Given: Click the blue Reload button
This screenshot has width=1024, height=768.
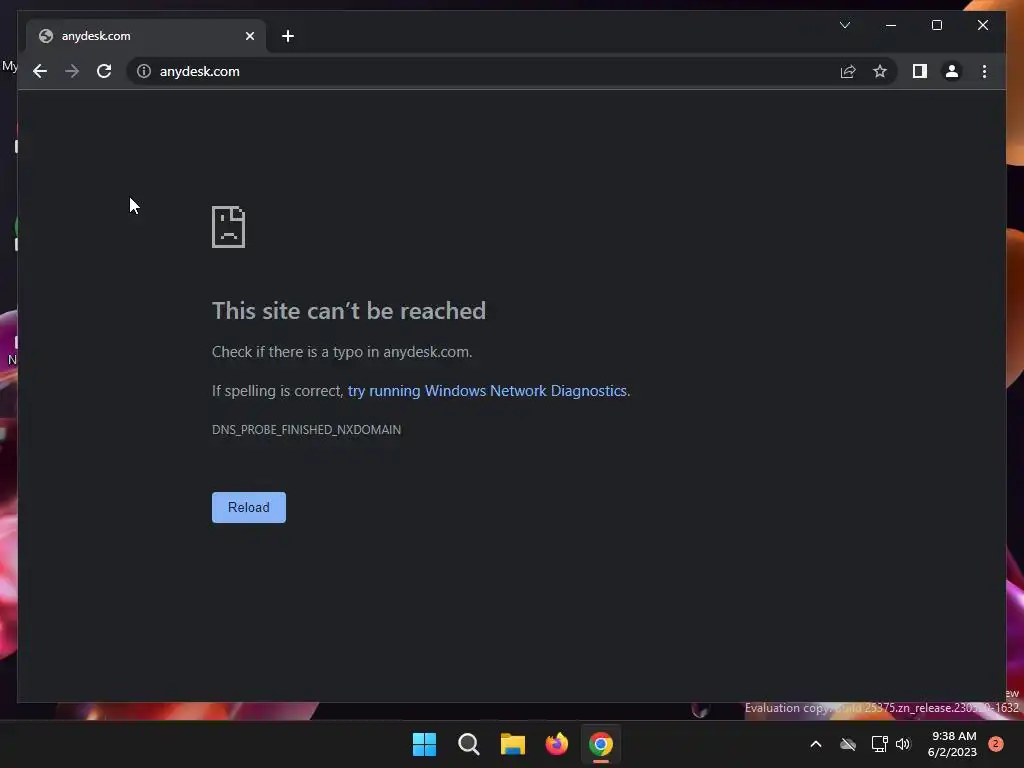Looking at the screenshot, I should click(249, 507).
